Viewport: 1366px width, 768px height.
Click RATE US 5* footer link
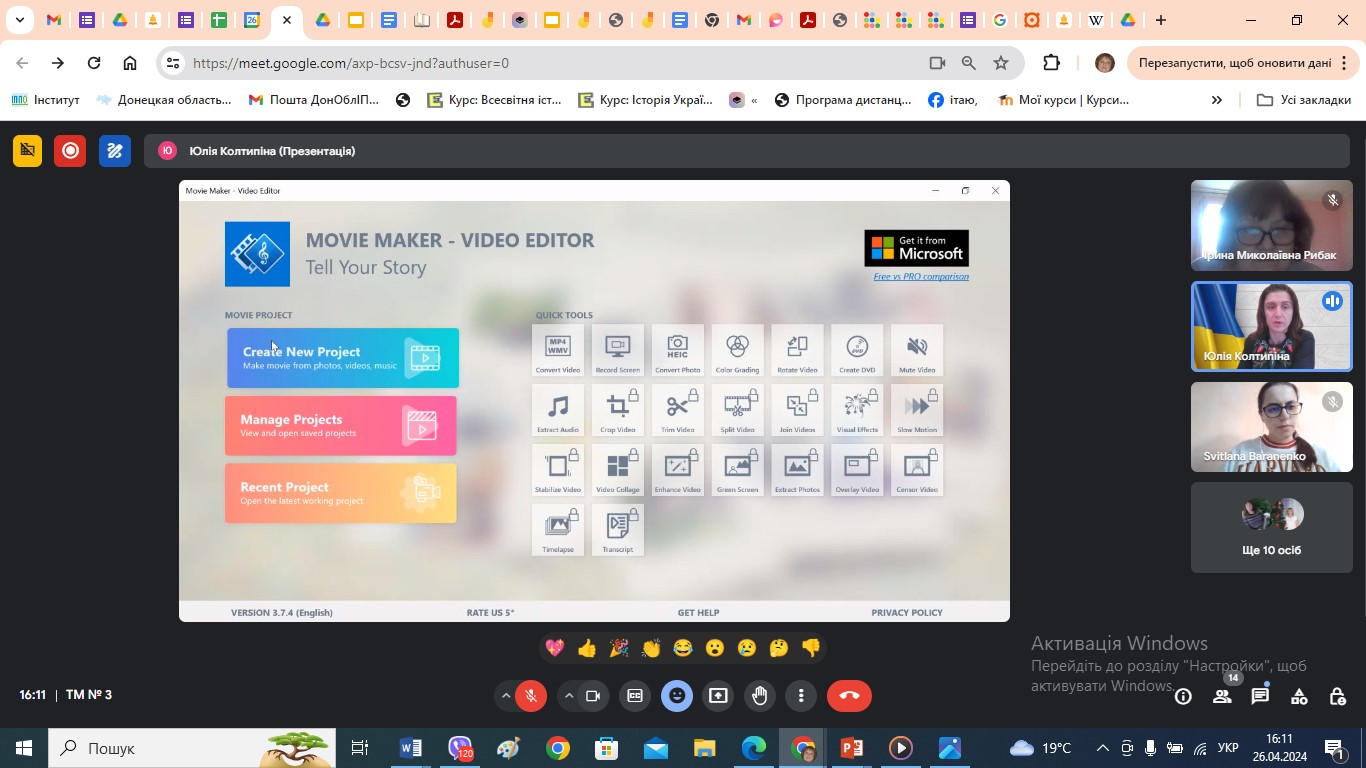[490, 612]
